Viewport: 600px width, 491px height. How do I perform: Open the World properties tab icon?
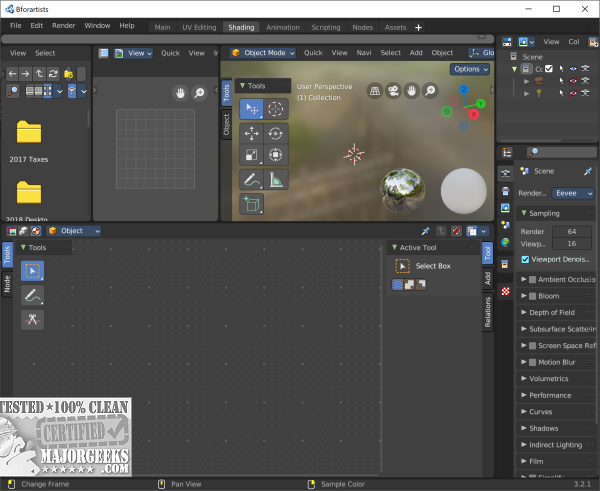(506, 241)
